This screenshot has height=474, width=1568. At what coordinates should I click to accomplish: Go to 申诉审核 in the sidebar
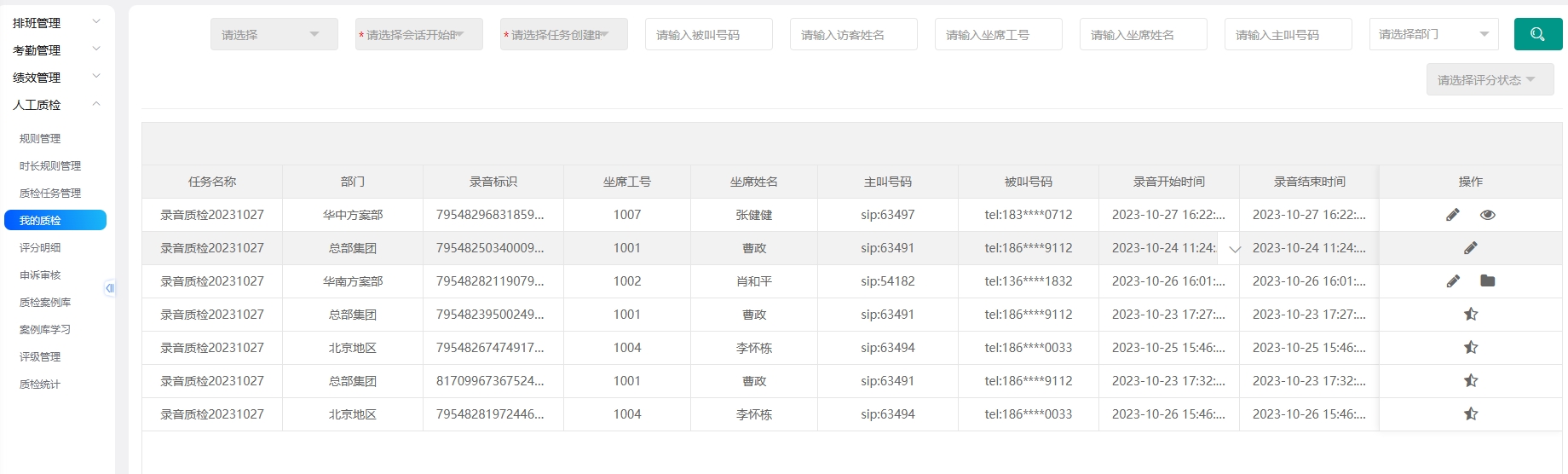point(40,275)
